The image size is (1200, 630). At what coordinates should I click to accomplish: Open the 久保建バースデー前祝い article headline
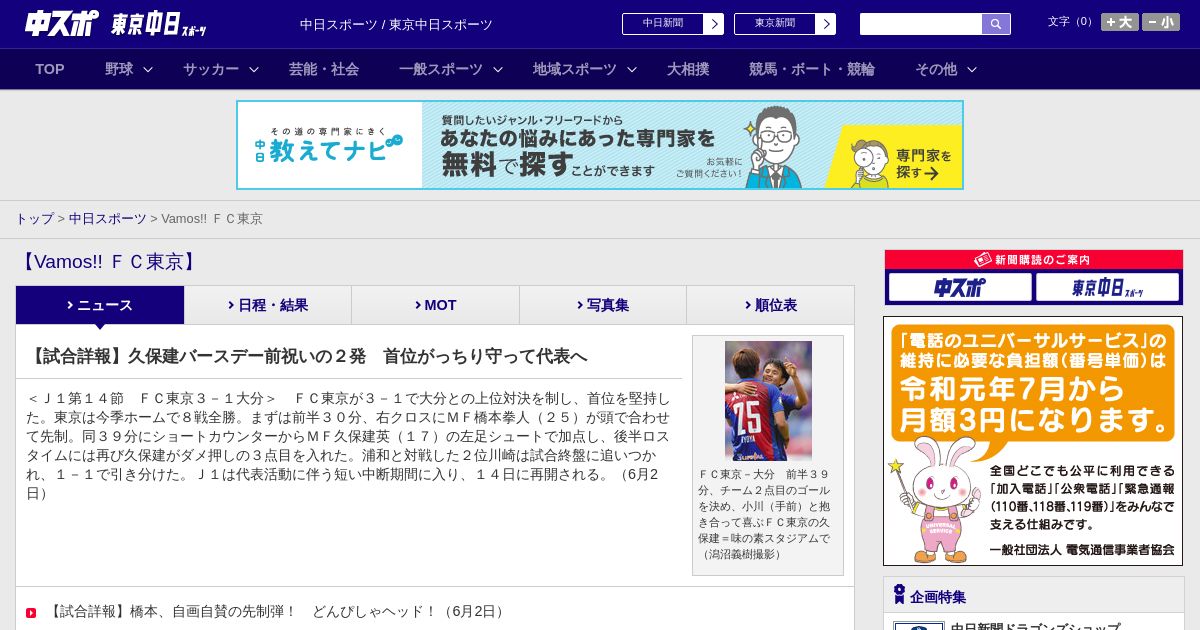307,356
